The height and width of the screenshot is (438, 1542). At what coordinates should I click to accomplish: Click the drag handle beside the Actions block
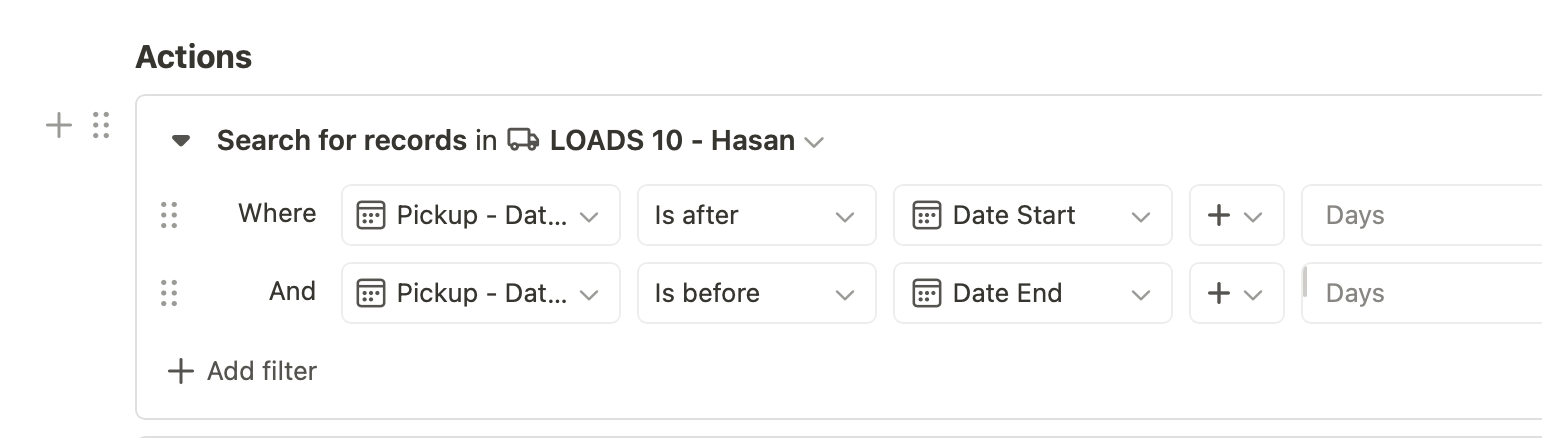click(x=100, y=126)
